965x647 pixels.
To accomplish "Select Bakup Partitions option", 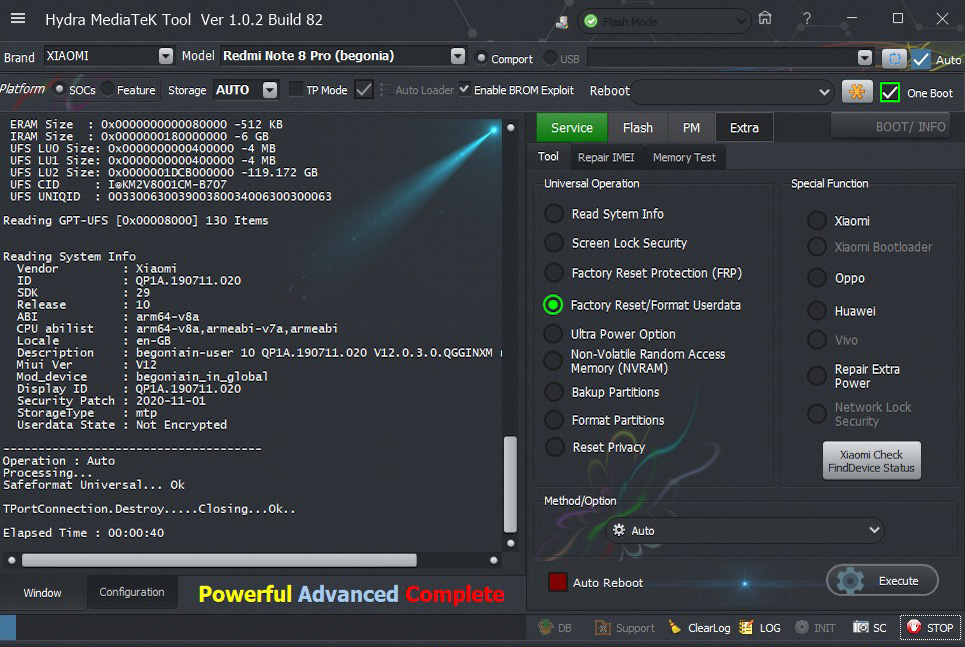I will (554, 392).
